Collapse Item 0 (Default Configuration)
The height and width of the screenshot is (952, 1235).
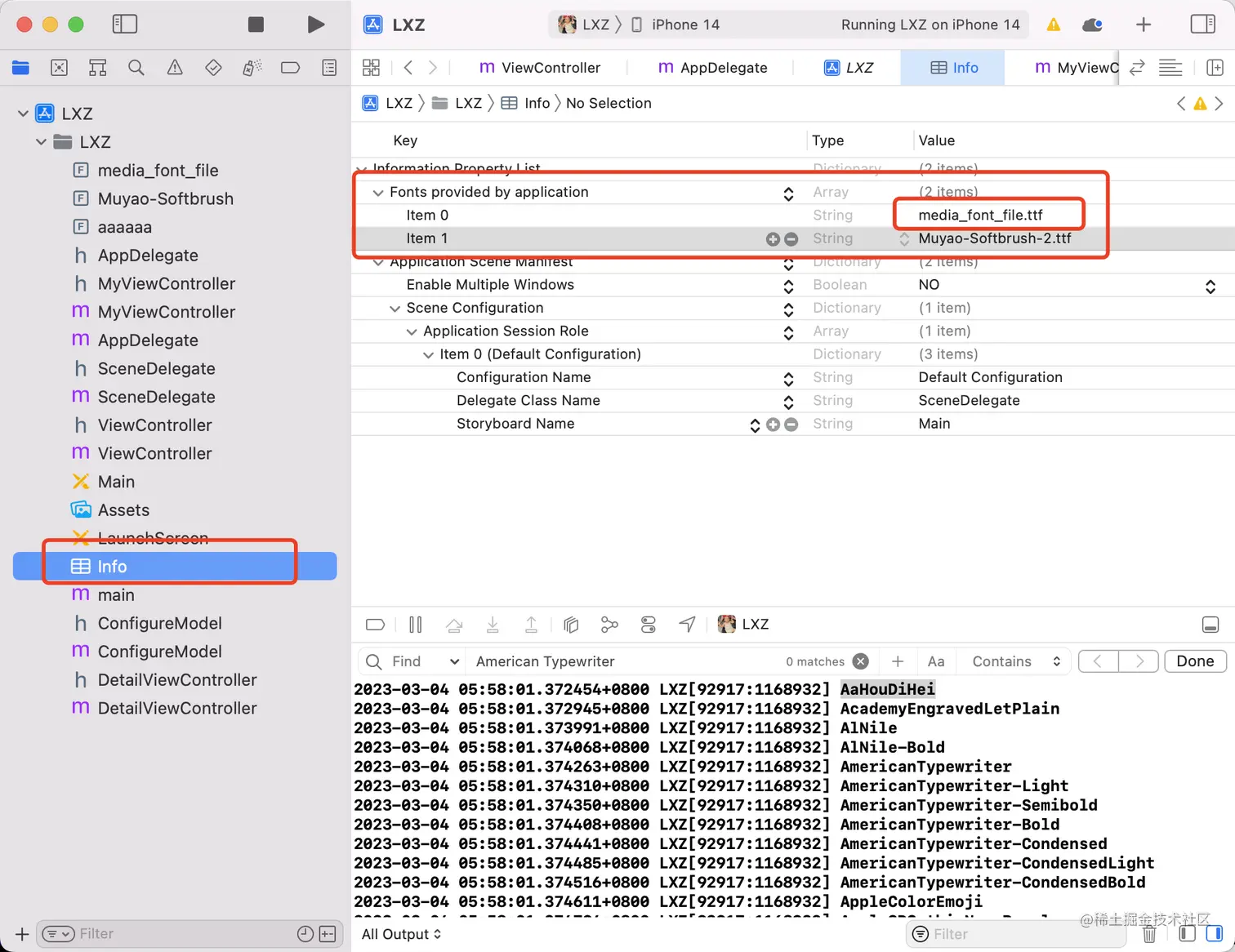coord(428,354)
